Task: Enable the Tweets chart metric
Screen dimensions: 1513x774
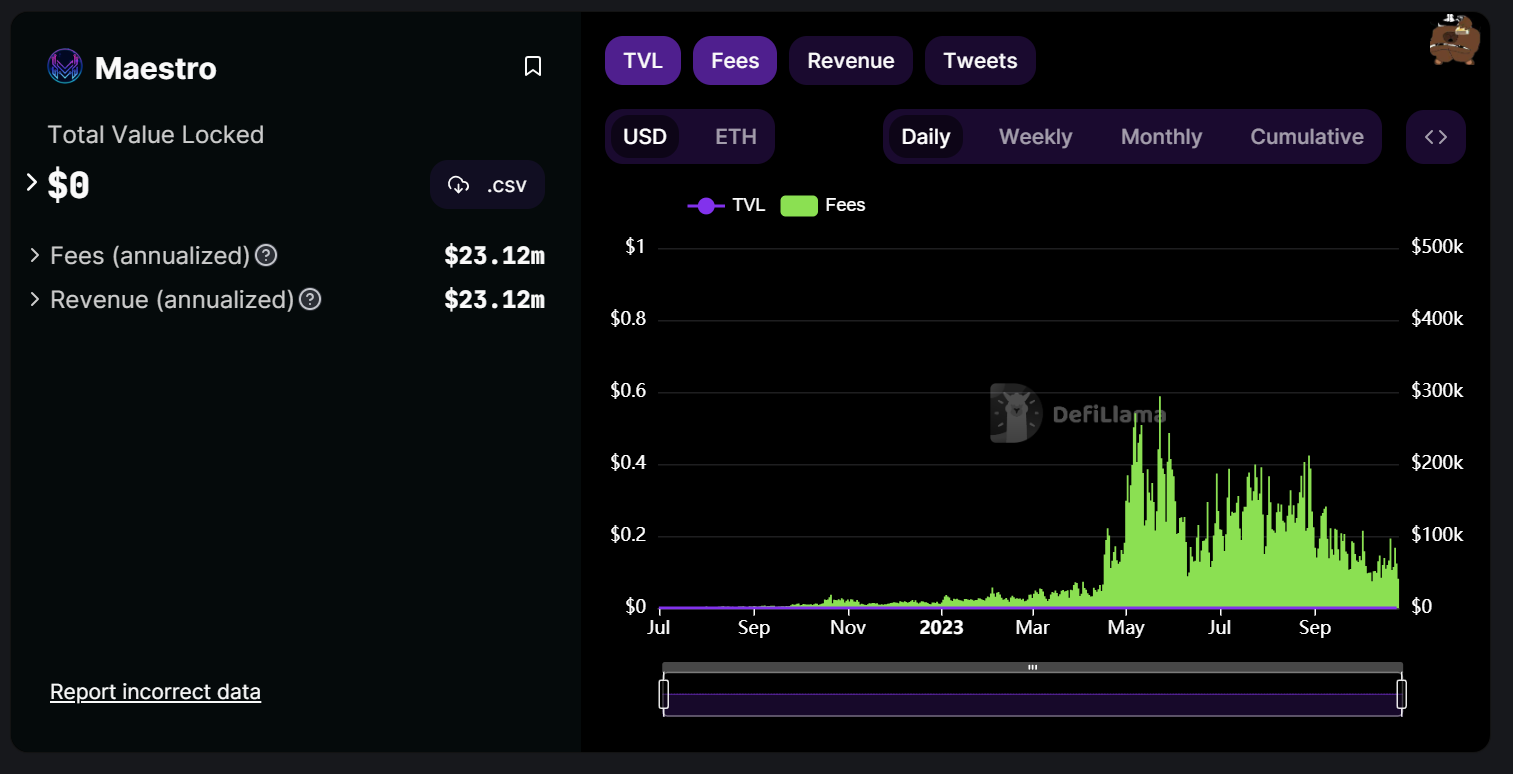Action: click(980, 61)
